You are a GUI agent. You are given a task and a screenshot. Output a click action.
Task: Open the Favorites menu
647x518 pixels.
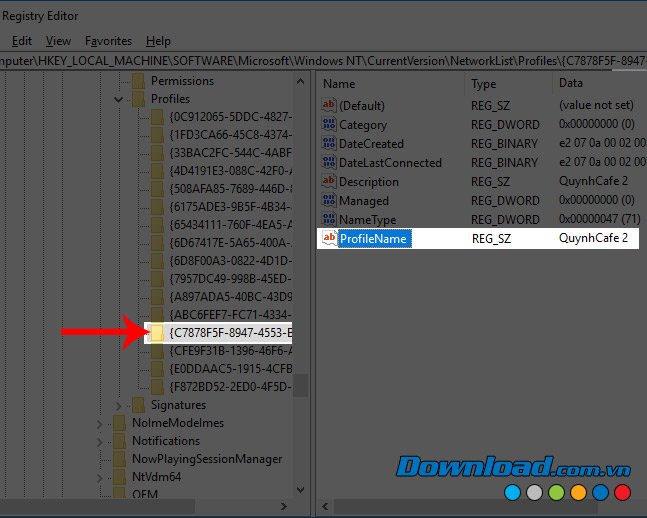(x=108, y=41)
